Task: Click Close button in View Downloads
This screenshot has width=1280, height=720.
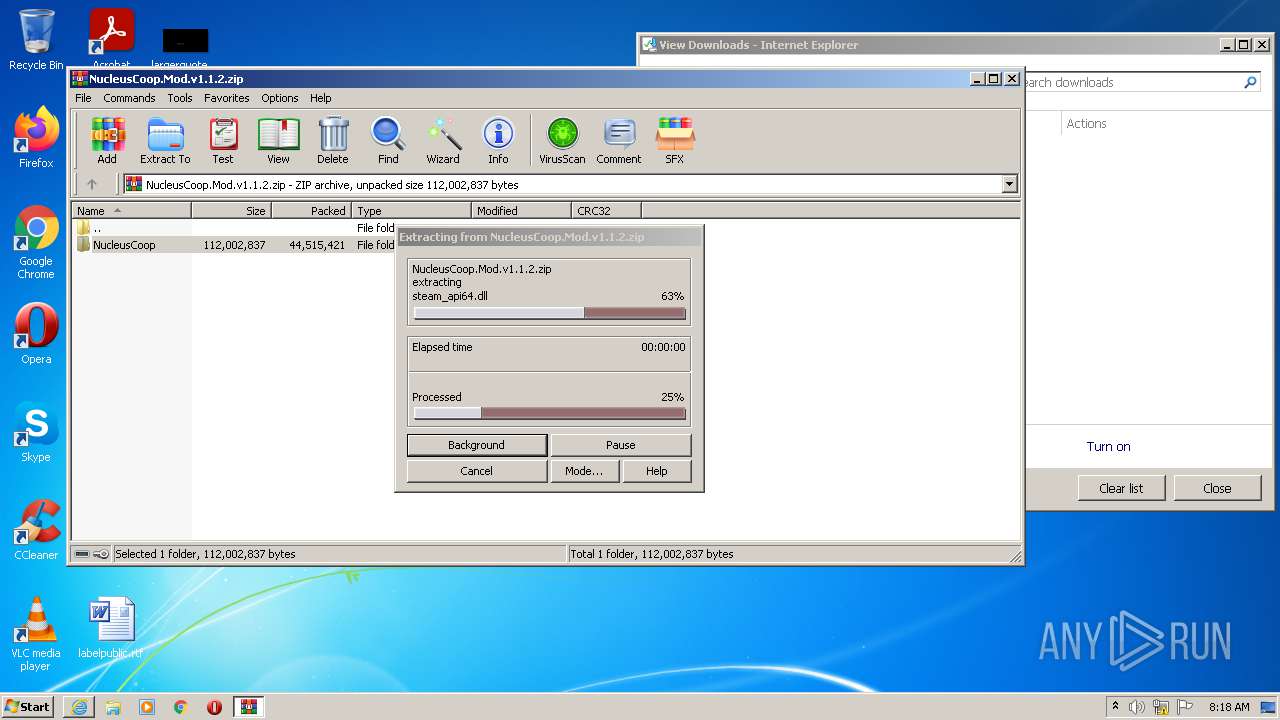Action: [x=1217, y=488]
